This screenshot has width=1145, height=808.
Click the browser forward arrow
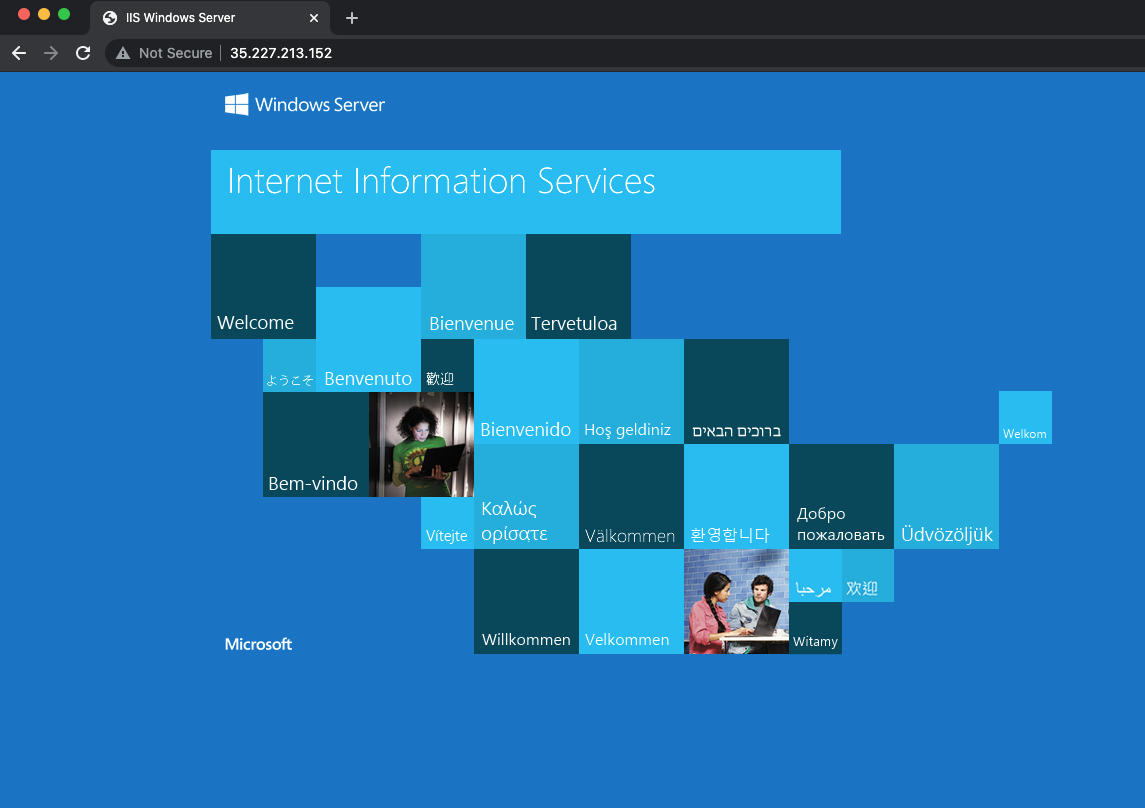50,53
